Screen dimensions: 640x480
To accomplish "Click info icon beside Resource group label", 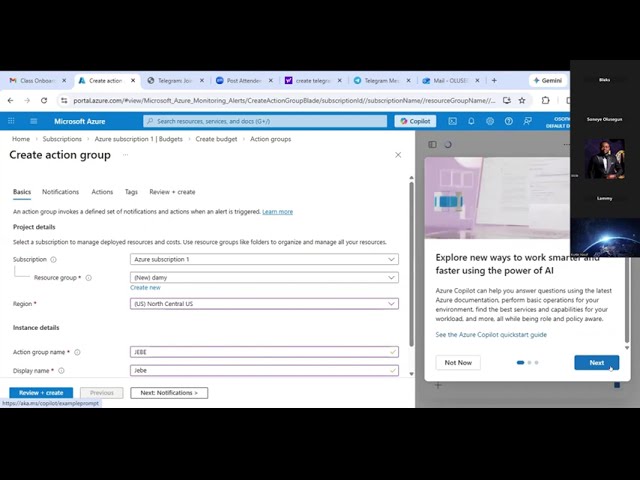I will point(89,278).
